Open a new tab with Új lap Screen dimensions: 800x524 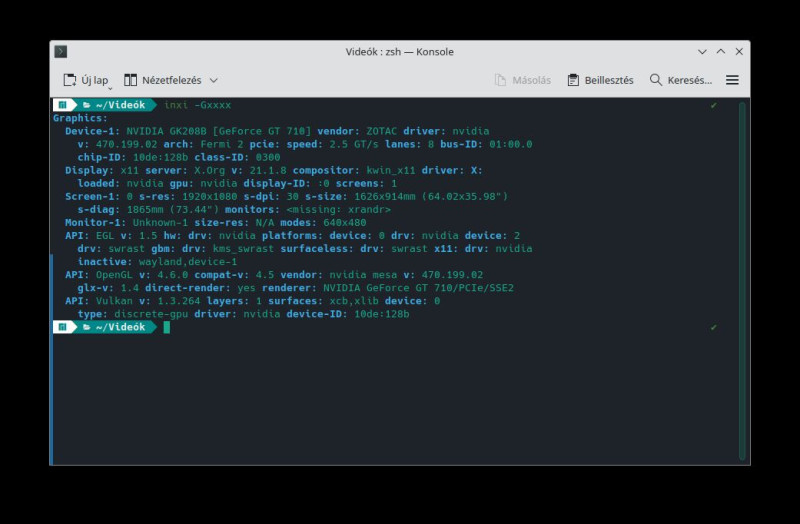tap(86, 80)
